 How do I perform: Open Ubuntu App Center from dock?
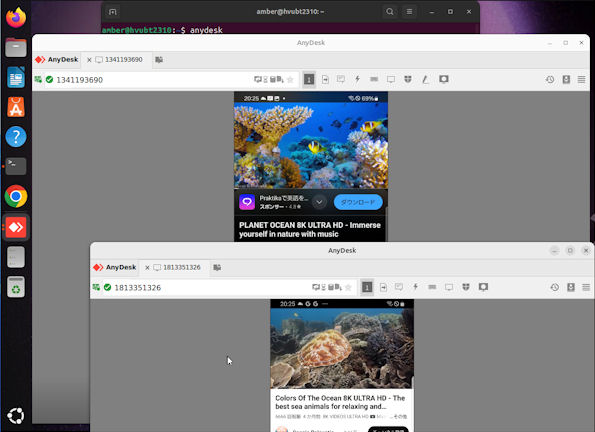coord(16,107)
